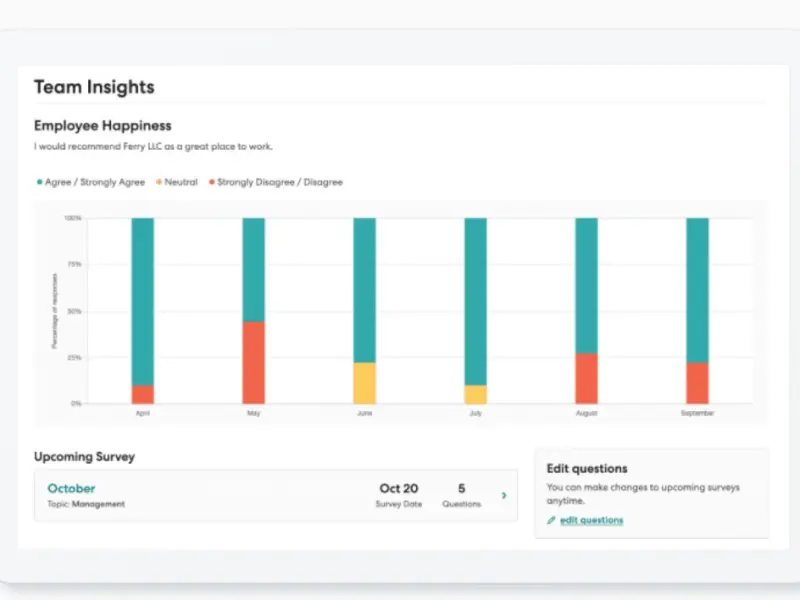Click the teal segment of September bar

697,290
